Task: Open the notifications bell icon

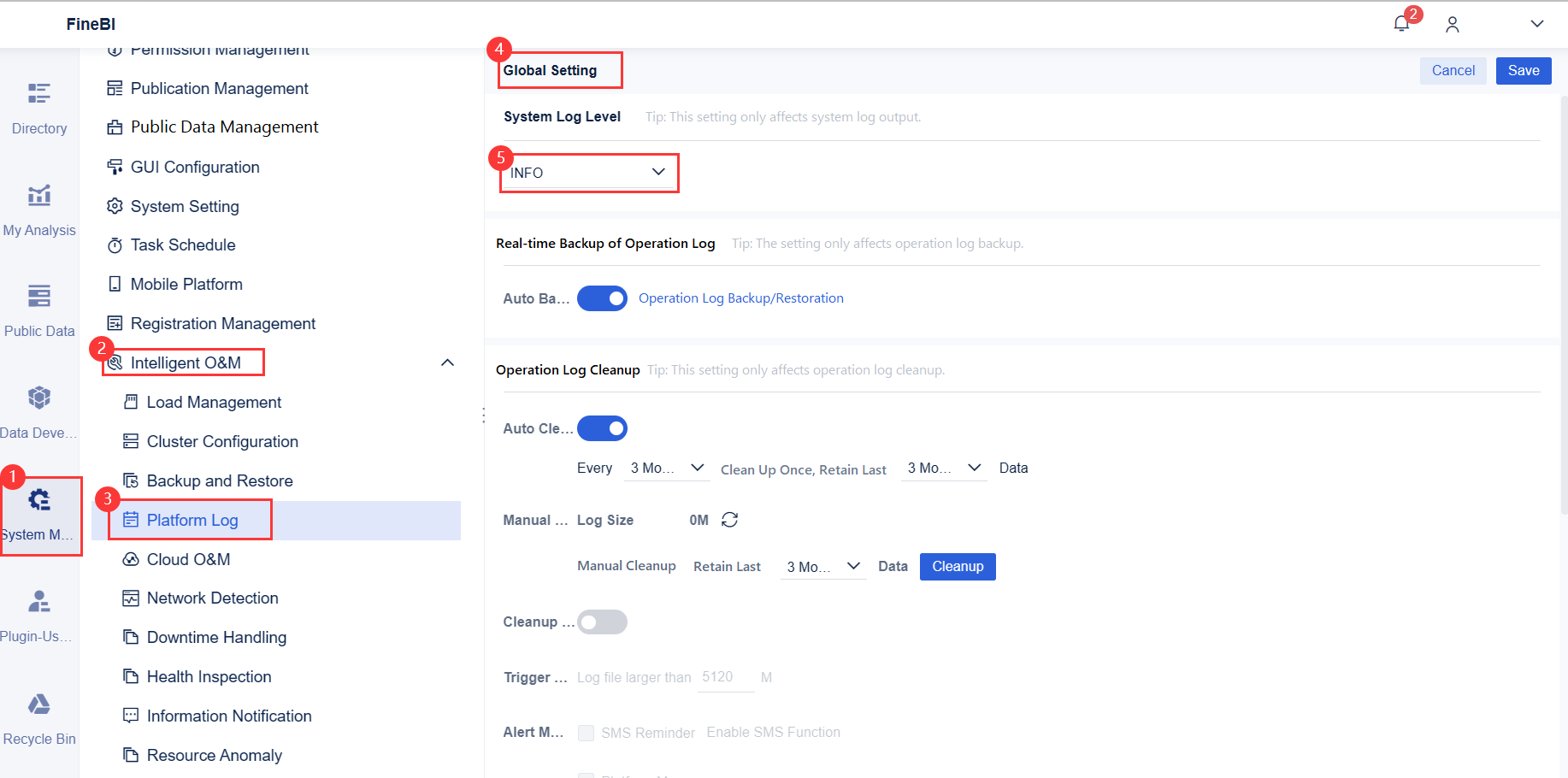Action: (x=1400, y=24)
